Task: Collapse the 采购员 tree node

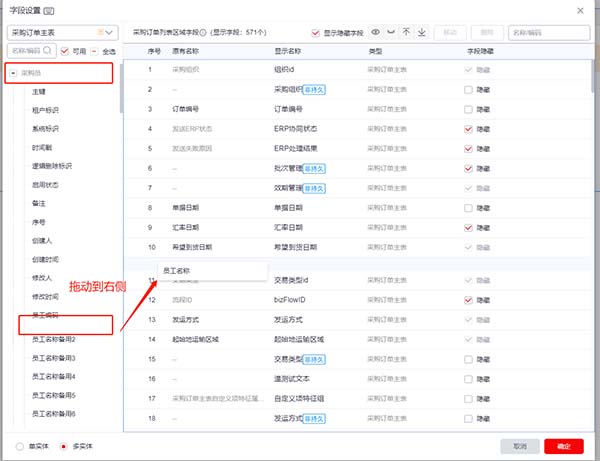Action: coord(13,74)
